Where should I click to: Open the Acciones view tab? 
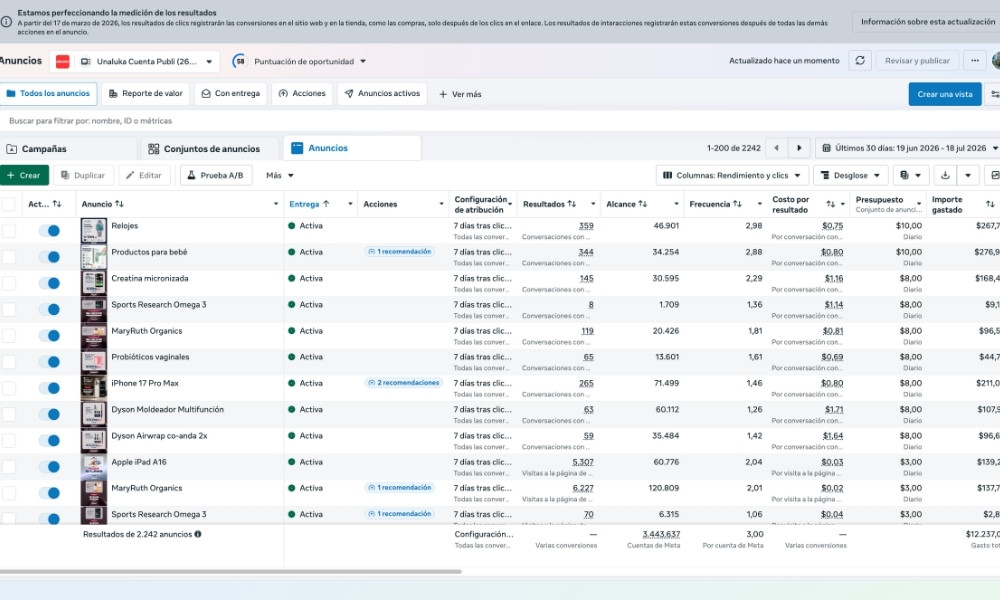[302, 94]
